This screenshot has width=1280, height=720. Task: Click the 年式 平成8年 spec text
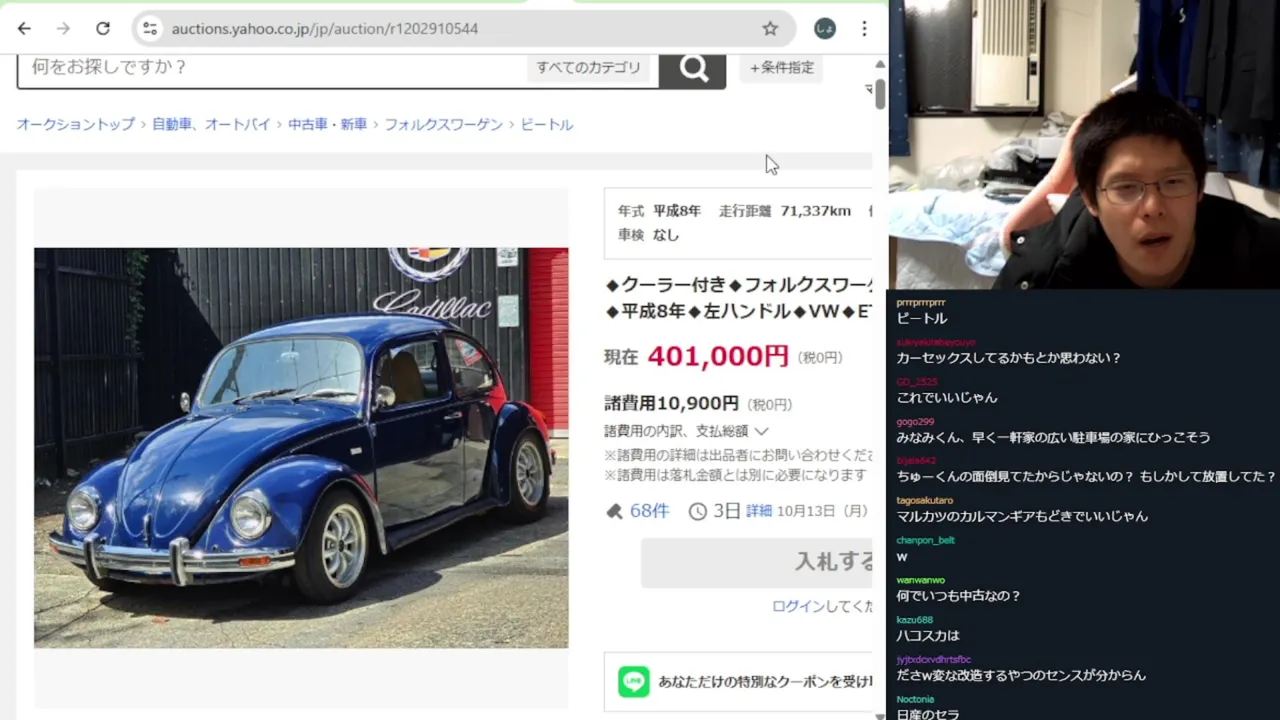tap(659, 211)
